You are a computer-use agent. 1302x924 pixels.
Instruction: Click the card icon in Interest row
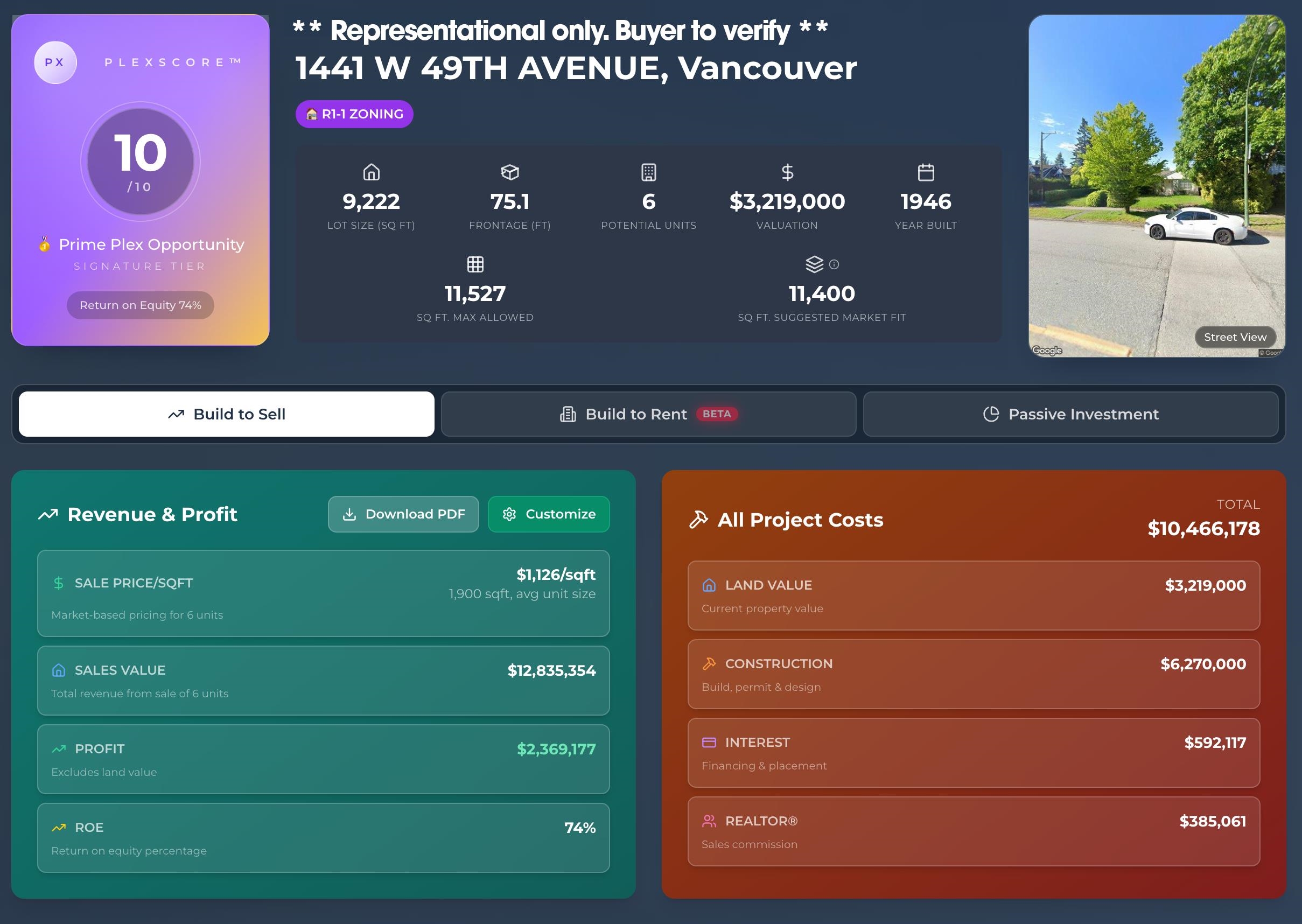coord(709,742)
